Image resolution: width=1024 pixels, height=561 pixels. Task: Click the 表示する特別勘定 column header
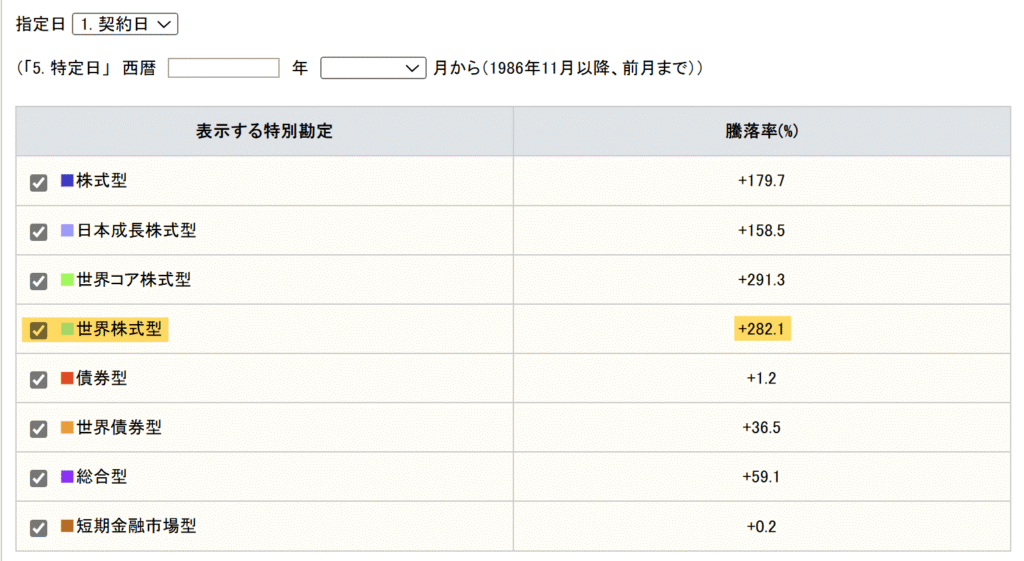point(264,131)
